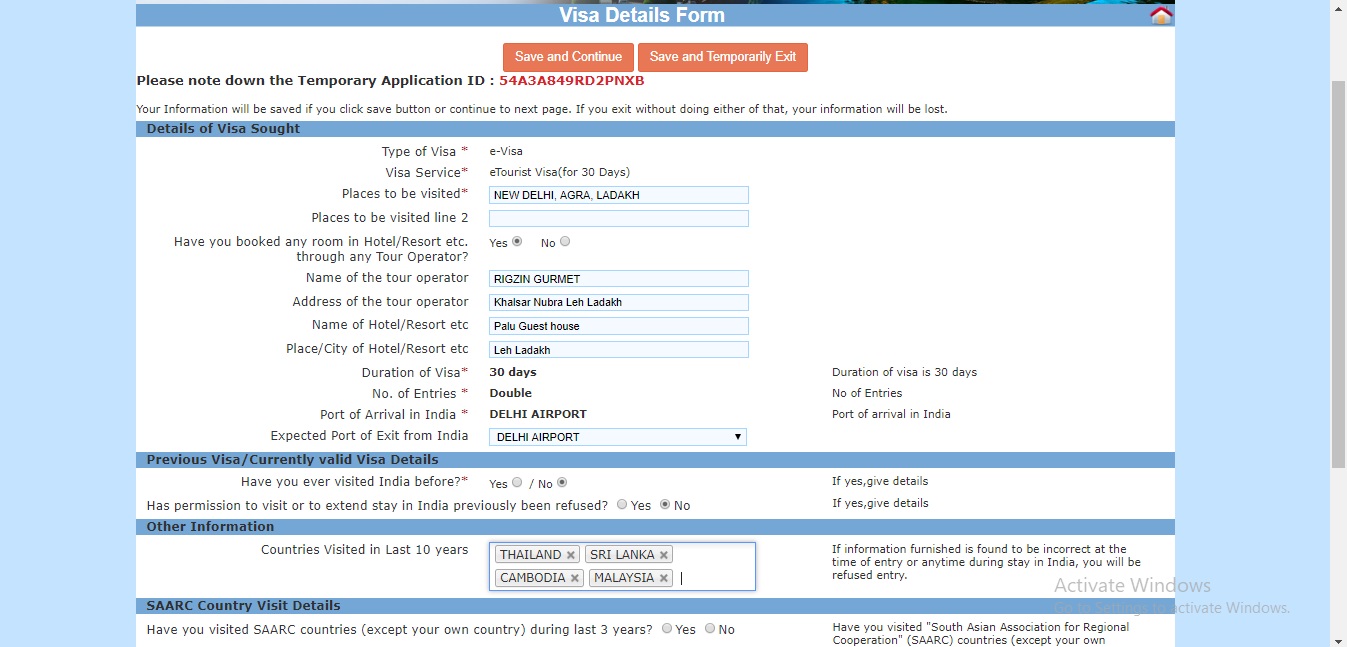The height and width of the screenshot is (647, 1347).
Task: Click Address of the tour operator field
Action: [x=619, y=302]
